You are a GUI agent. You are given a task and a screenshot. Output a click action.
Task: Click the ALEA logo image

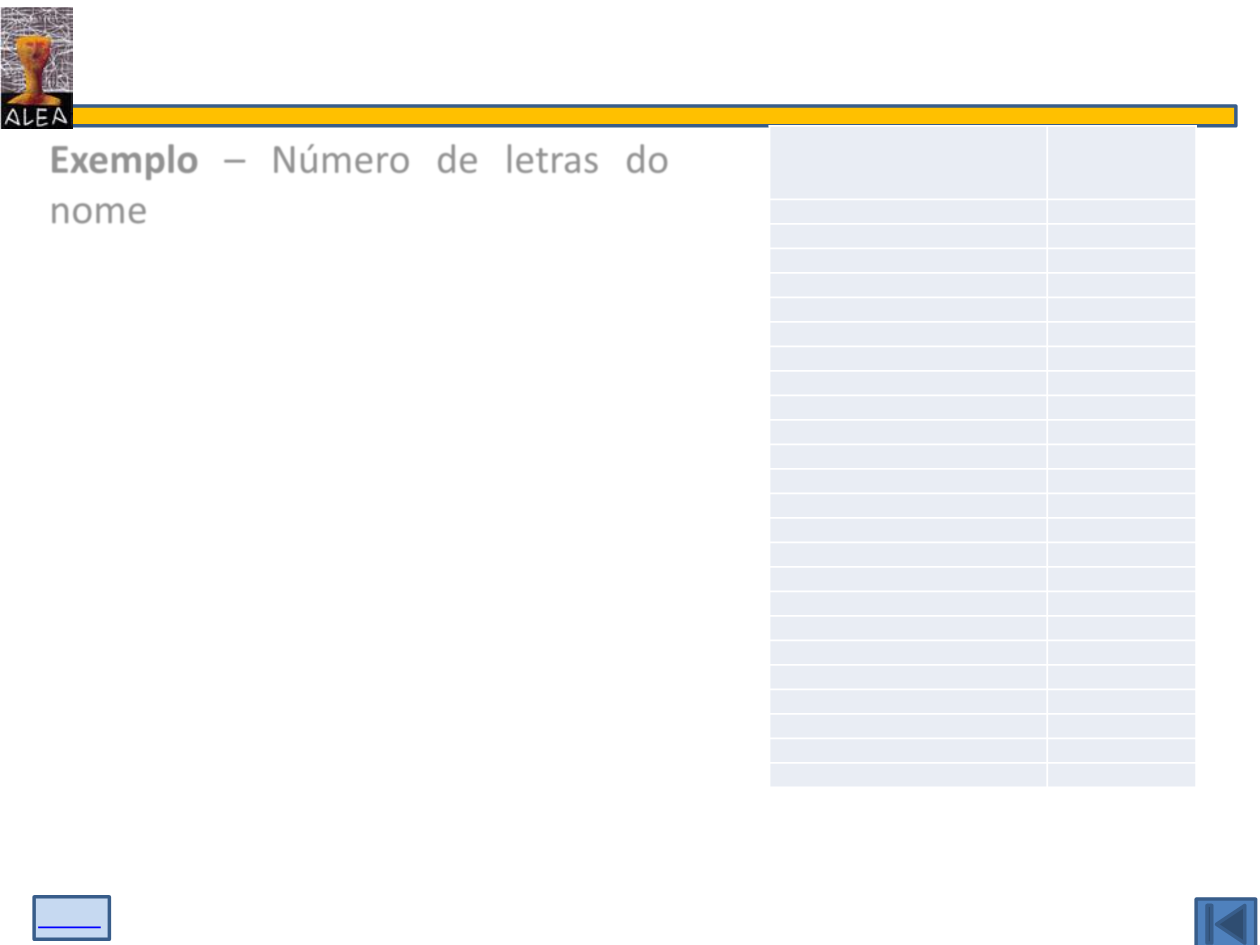37,58
